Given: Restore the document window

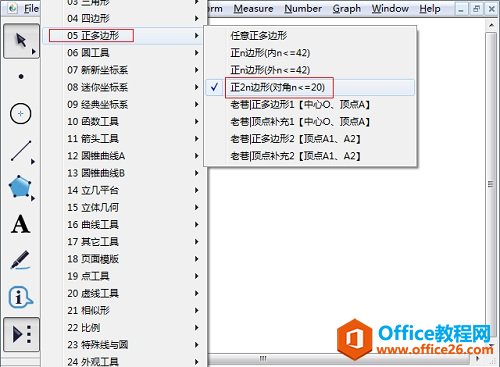Looking at the screenshot, I should pos(476,9).
